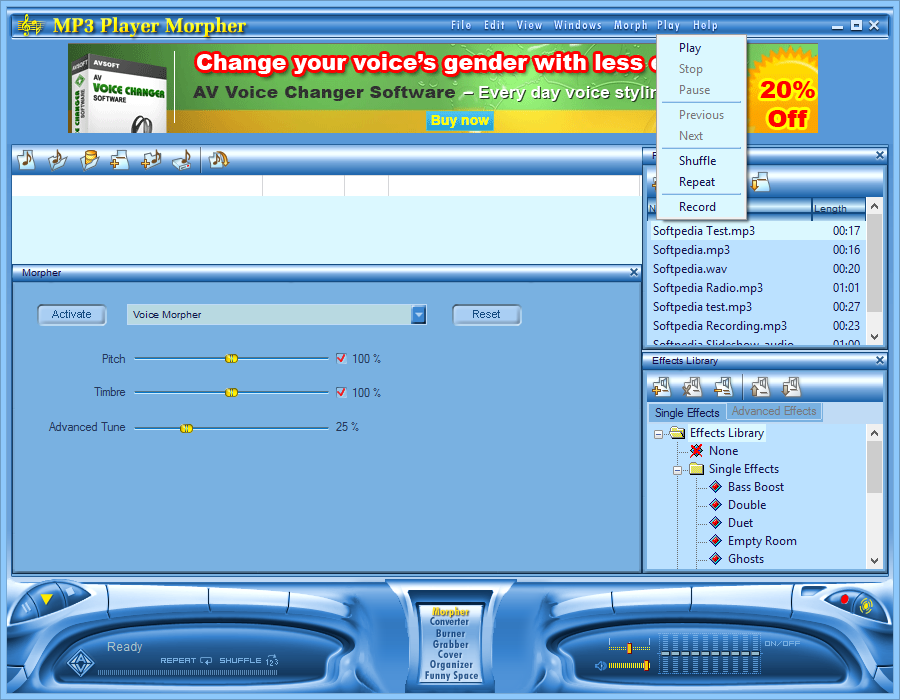Open the File menu

click(461, 25)
